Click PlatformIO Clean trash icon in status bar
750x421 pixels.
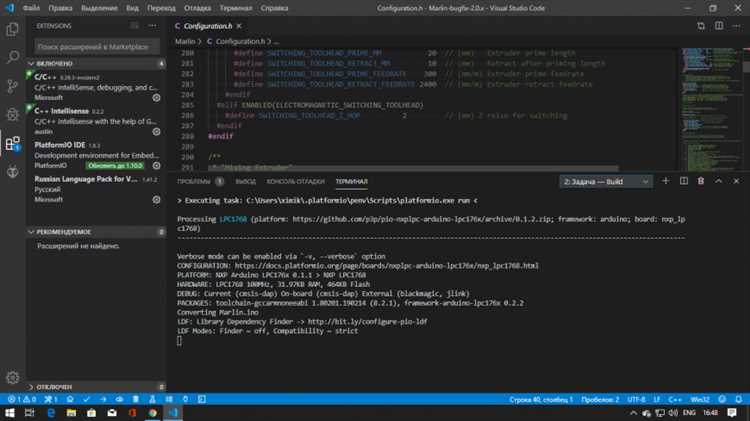tap(136, 399)
